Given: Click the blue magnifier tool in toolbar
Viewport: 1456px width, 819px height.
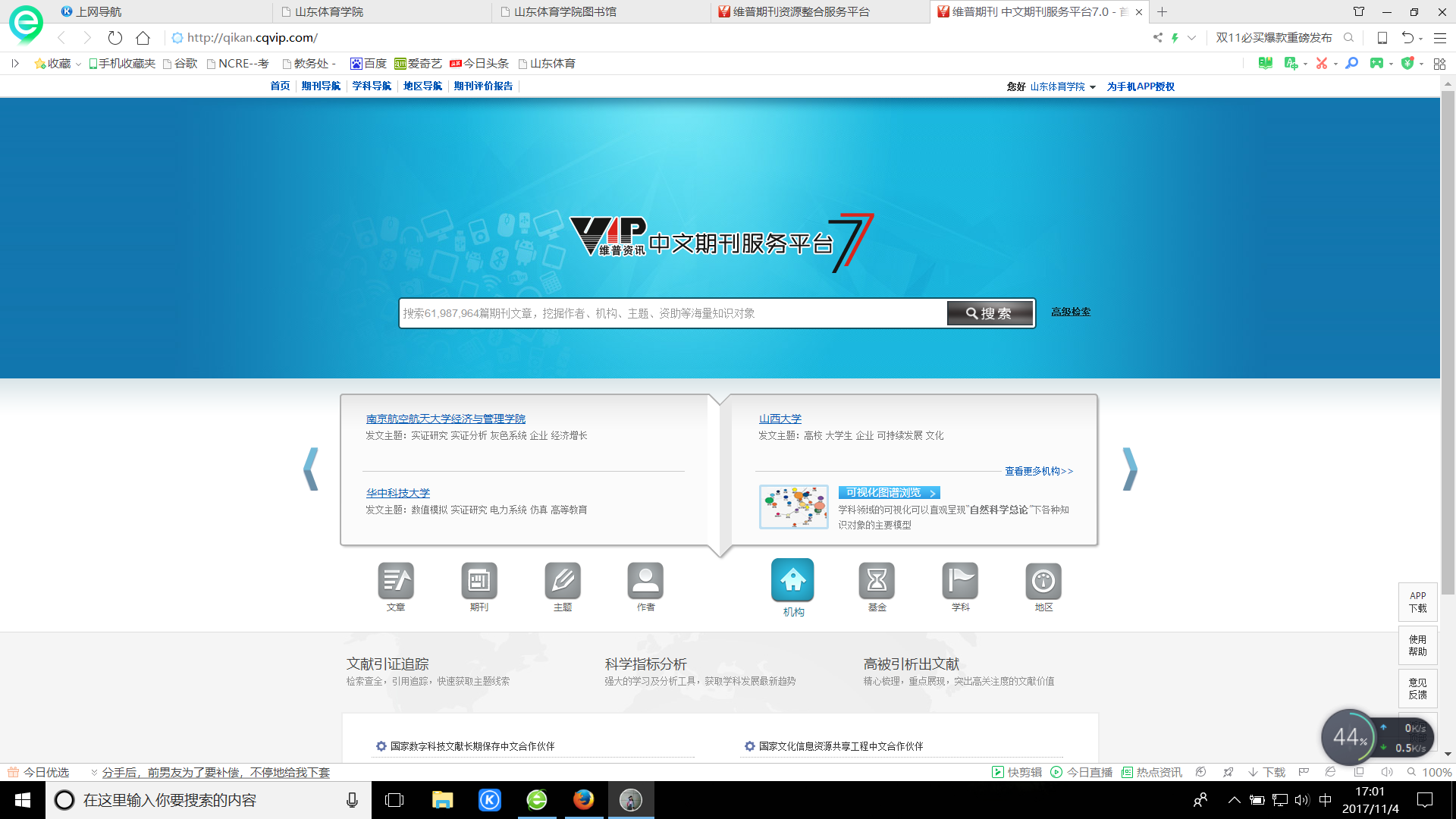Looking at the screenshot, I should click(x=1351, y=63).
